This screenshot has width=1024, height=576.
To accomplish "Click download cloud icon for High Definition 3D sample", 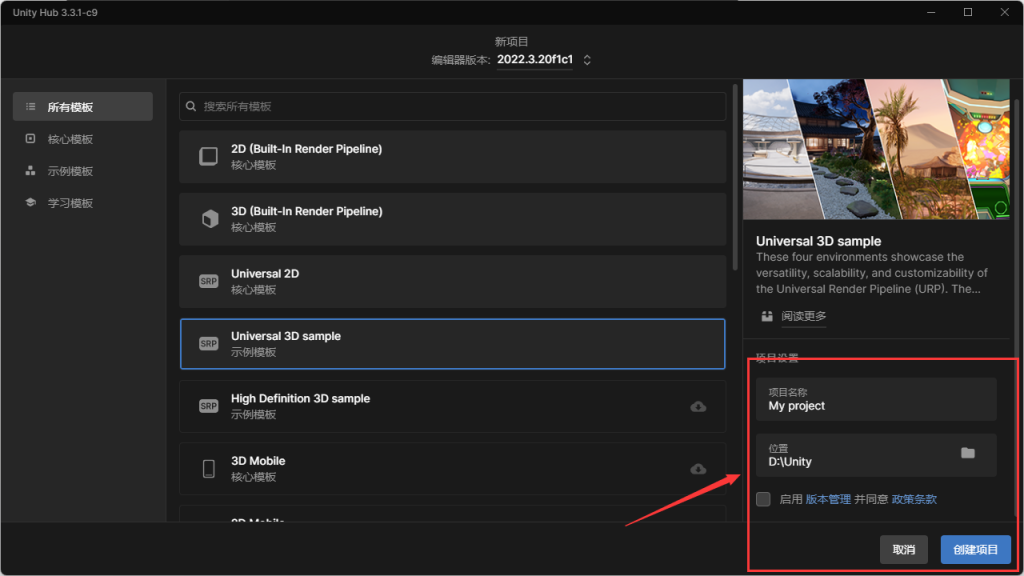I will pyautogui.click(x=698, y=406).
